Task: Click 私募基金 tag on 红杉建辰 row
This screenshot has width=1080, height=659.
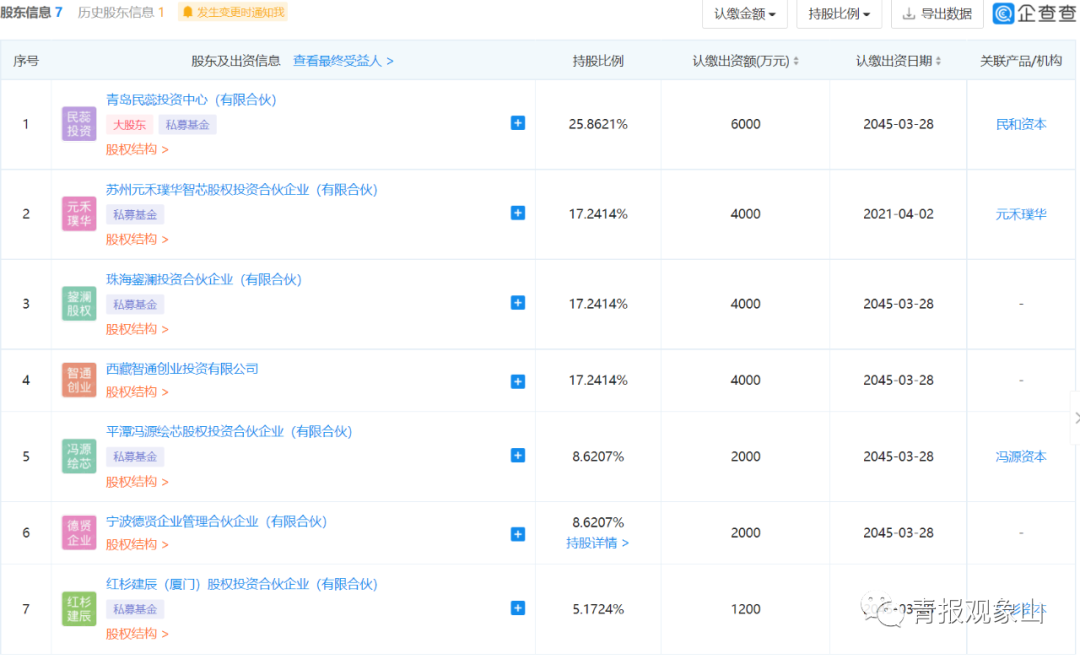Action: tap(135, 609)
